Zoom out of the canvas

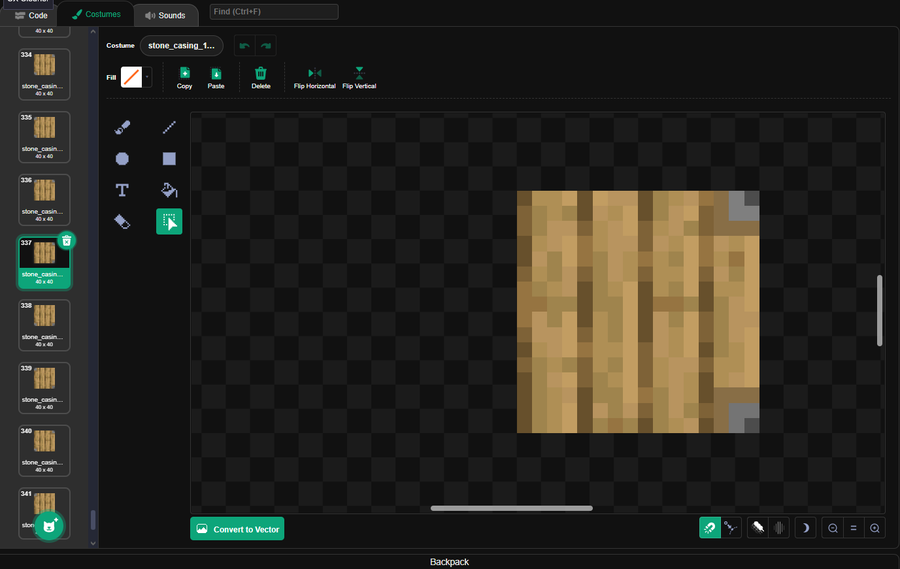click(833, 528)
